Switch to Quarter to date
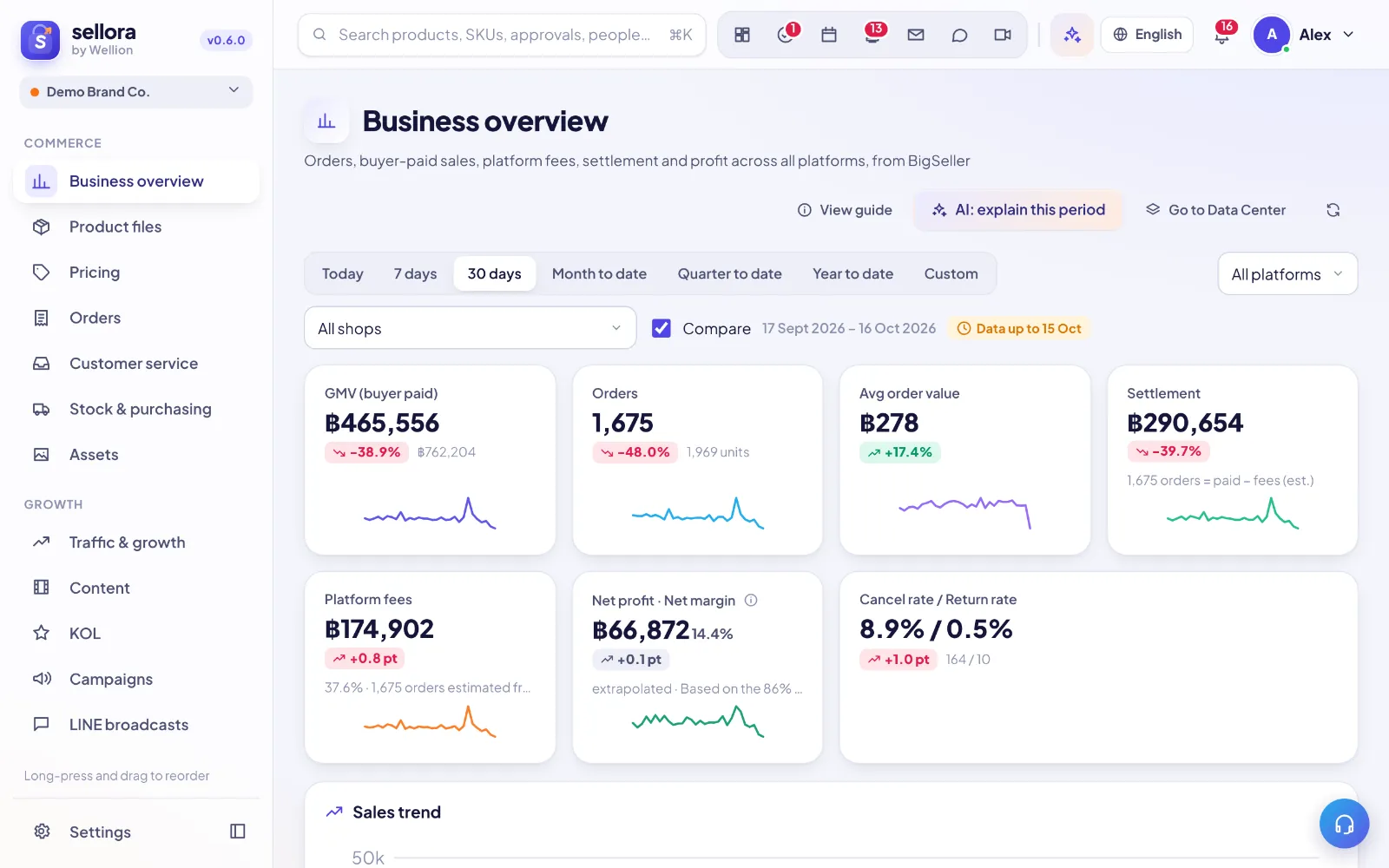Viewport: 1389px width, 868px height. [x=729, y=274]
